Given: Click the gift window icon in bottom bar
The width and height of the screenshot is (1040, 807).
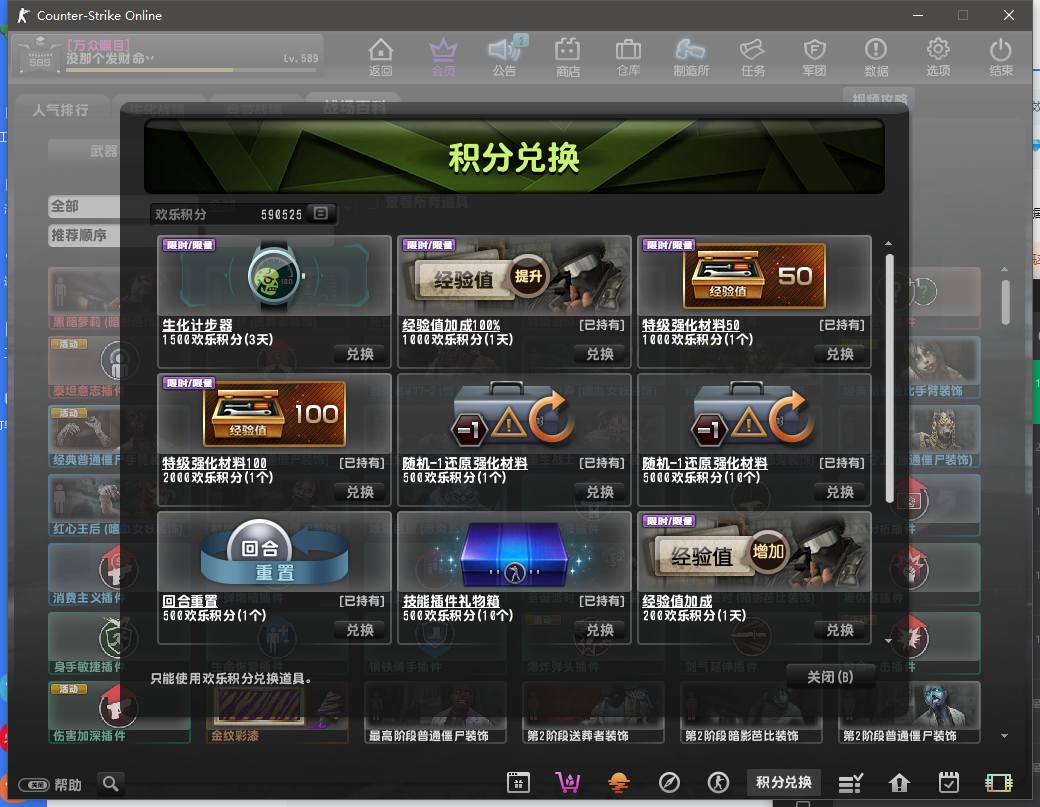Looking at the screenshot, I should (x=518, y=782).
